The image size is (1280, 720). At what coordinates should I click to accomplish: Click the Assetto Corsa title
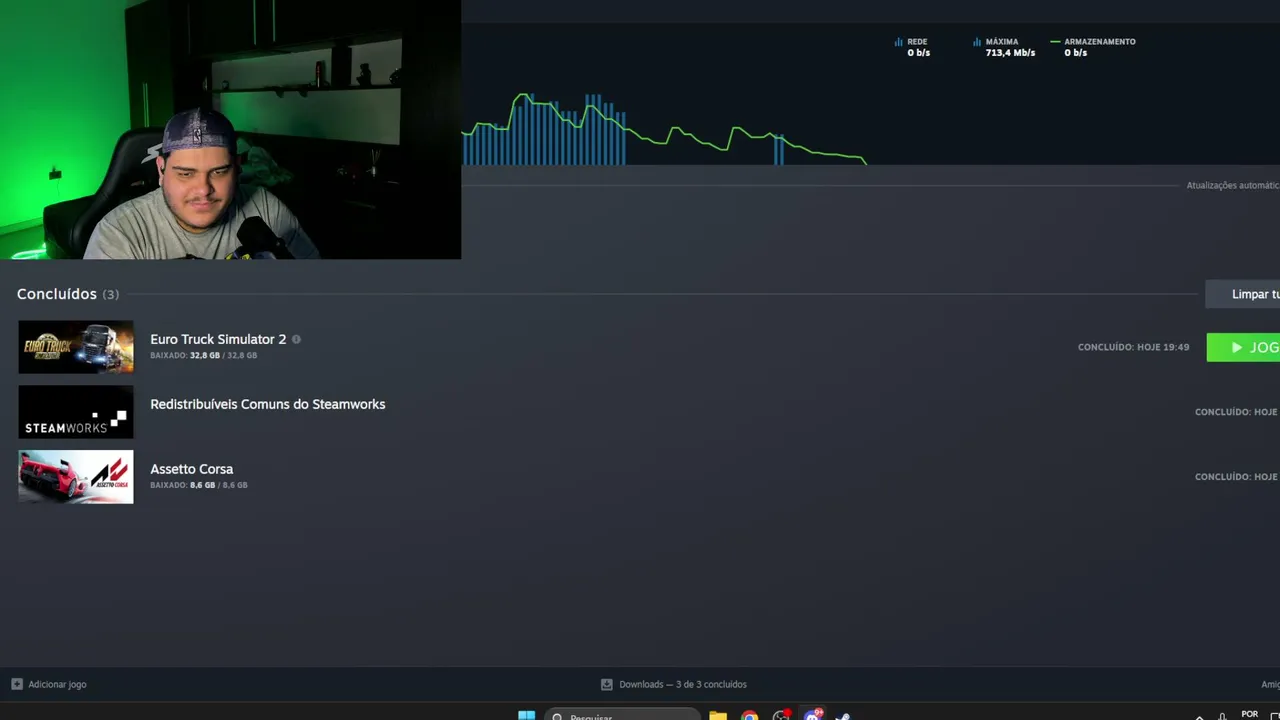(191, 469)
